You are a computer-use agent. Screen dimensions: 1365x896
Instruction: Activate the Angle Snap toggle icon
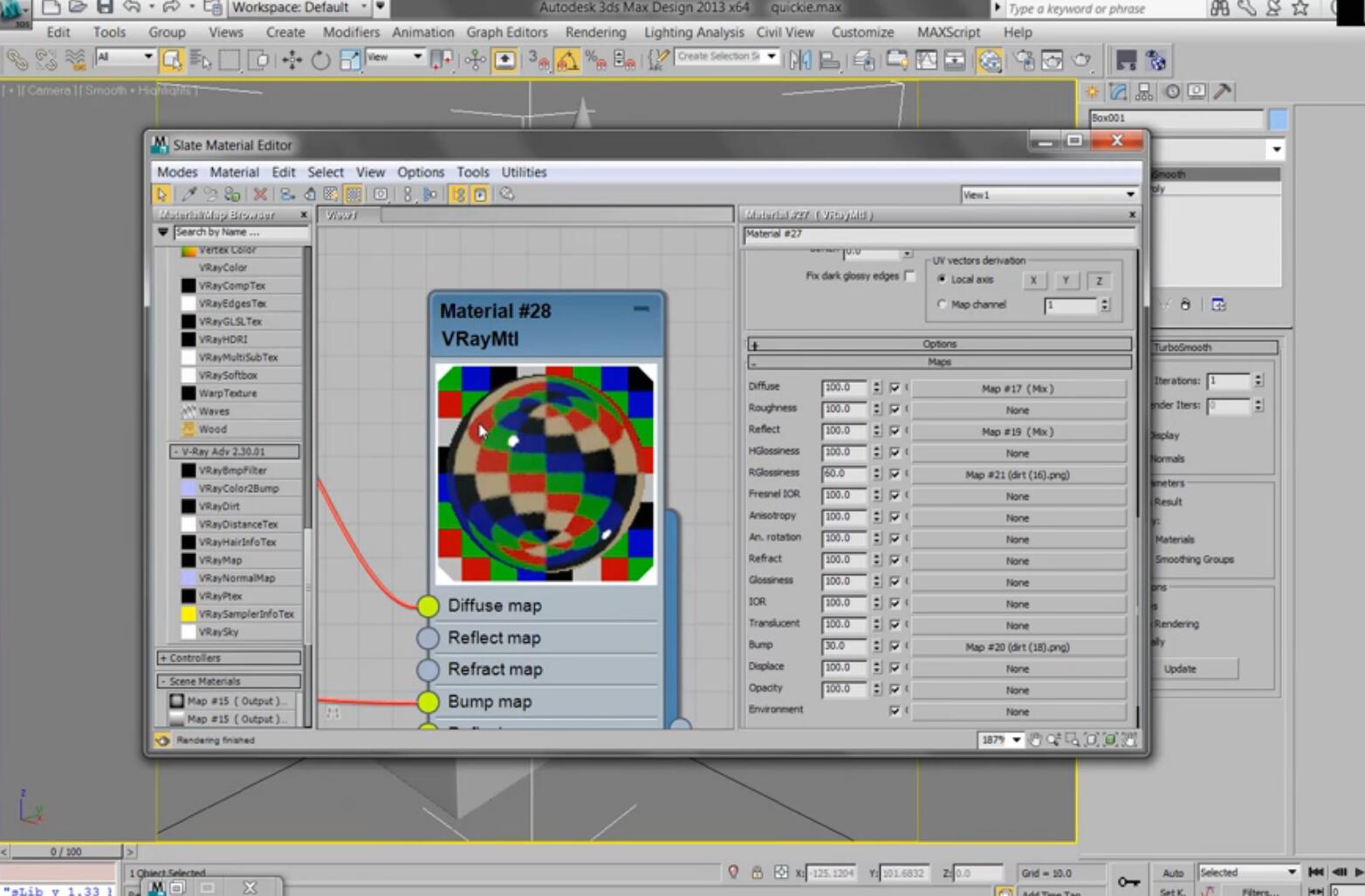coord(567,60)
